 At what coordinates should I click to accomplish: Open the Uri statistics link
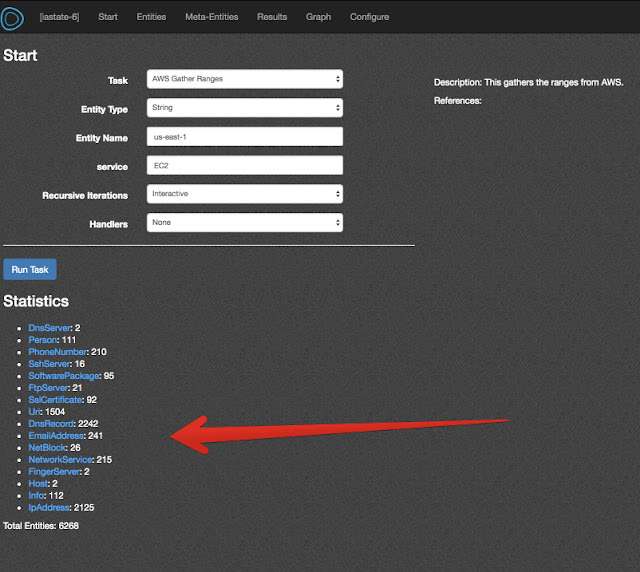34,412
